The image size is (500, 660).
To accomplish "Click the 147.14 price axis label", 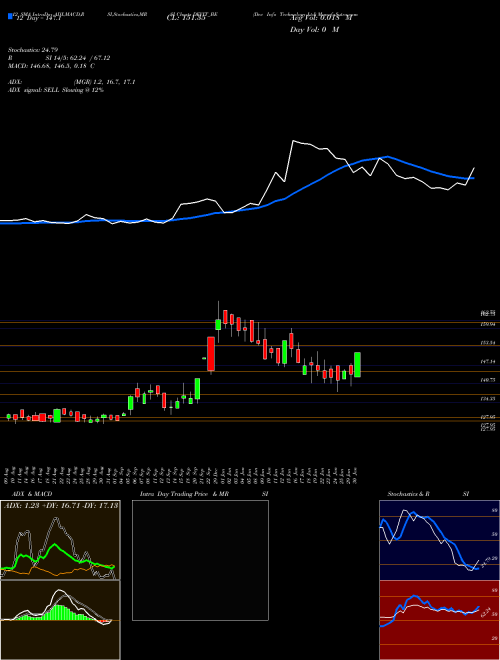I will tap(488, 362).
